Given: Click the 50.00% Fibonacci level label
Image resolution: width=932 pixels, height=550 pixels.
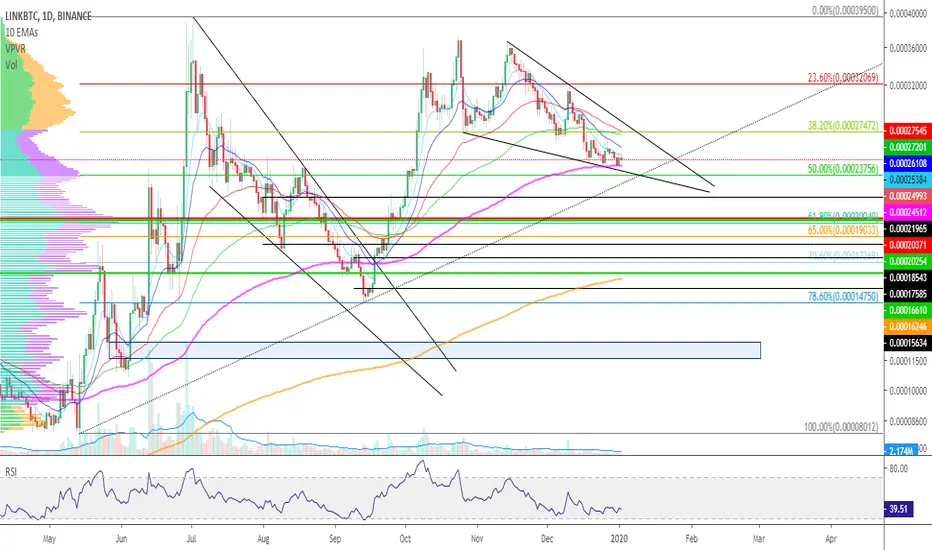Looking at the screenshot, I should pos(843,169).
